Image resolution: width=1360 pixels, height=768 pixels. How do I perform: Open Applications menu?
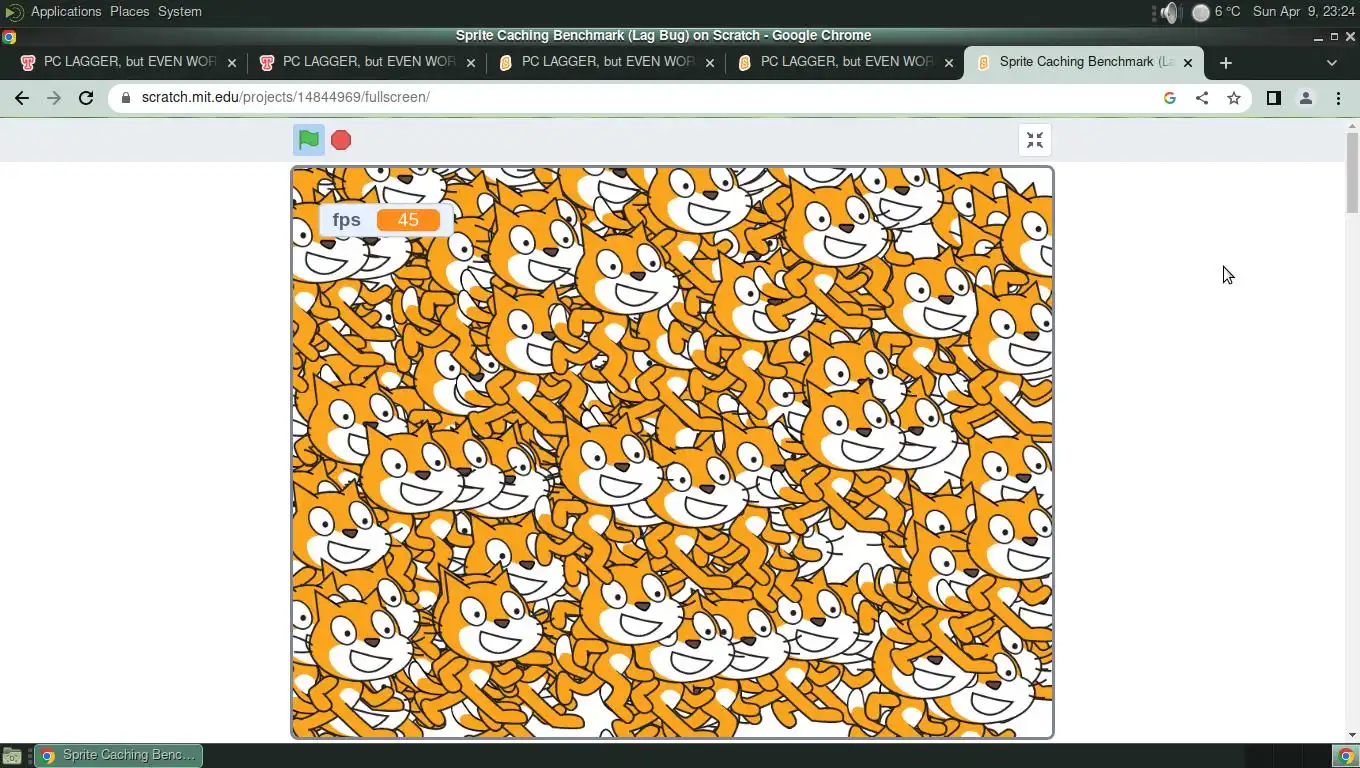(x=66, y=12)
